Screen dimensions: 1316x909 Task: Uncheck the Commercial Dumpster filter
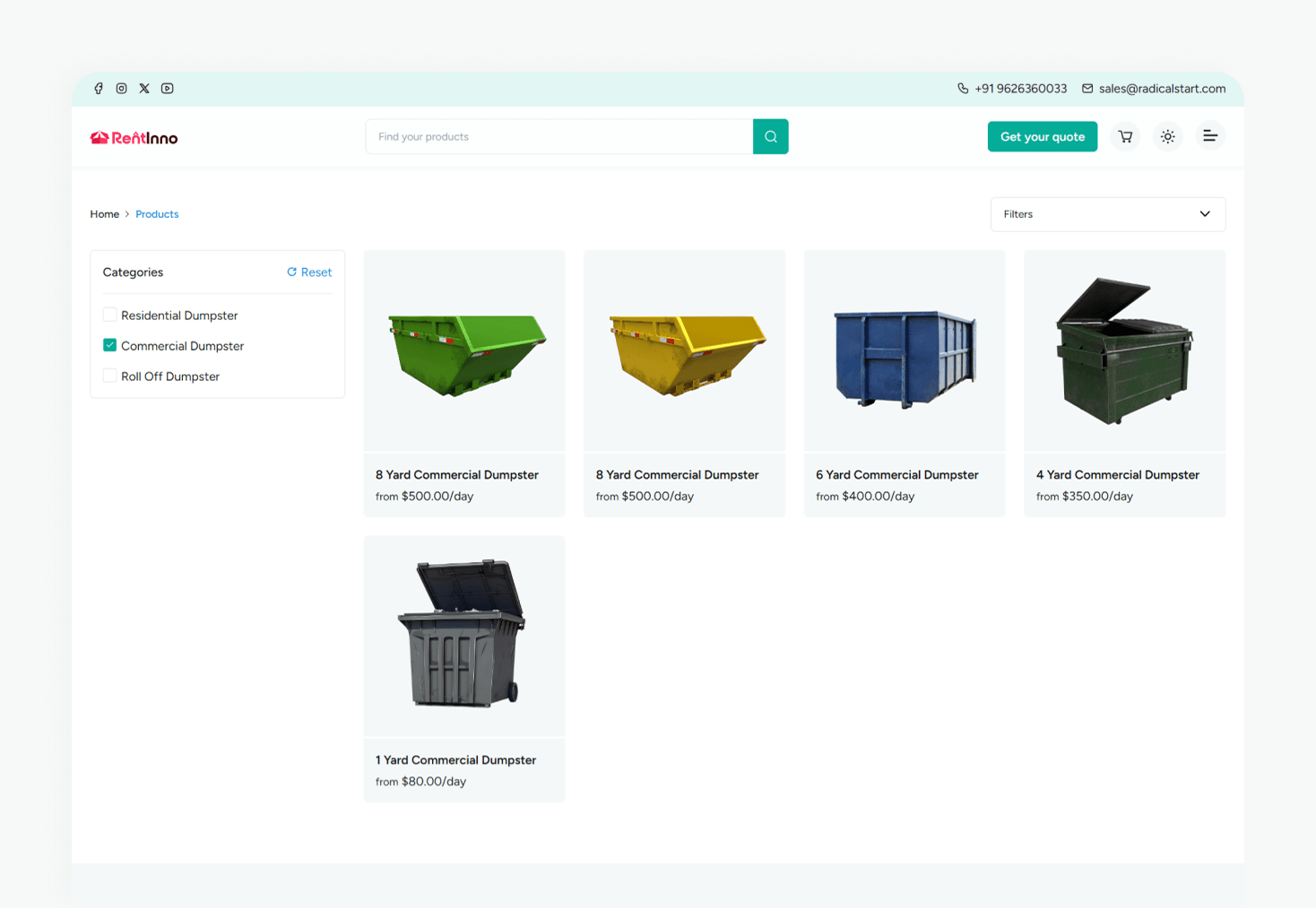(109, 345)
